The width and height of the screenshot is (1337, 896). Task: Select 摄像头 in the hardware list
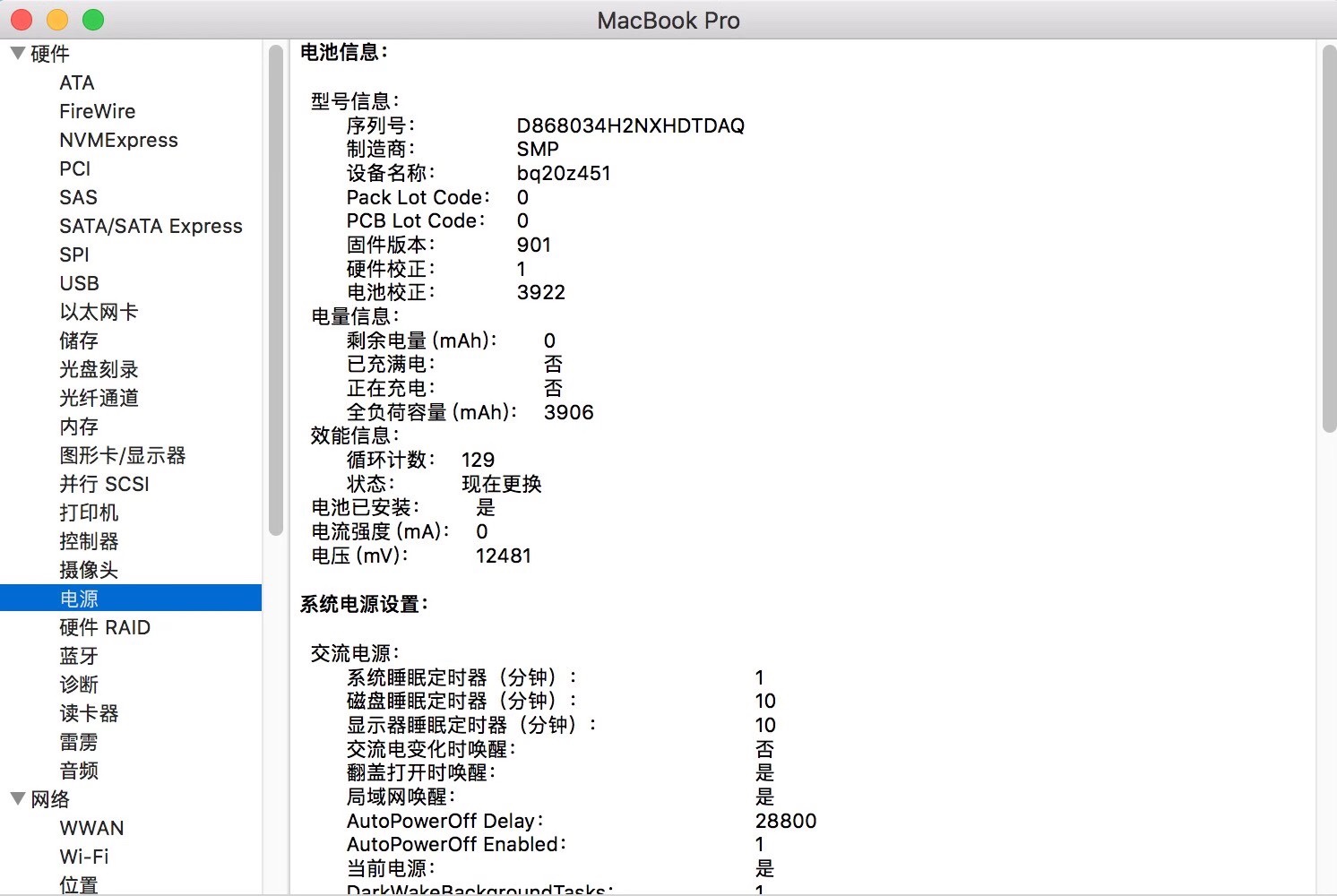coord(89,570)
